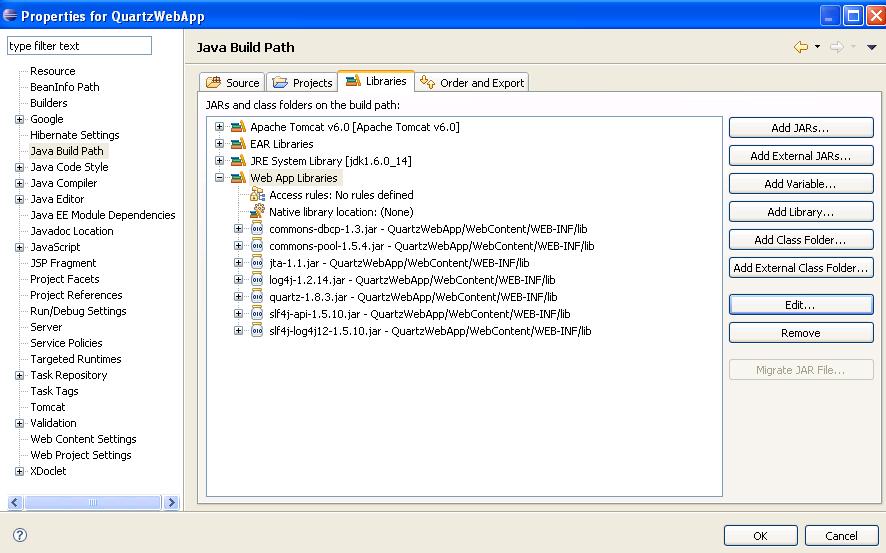This screenshot has height=553, width=886.
Task: Click the Access rules icon
Action: (x=257, y=194)
